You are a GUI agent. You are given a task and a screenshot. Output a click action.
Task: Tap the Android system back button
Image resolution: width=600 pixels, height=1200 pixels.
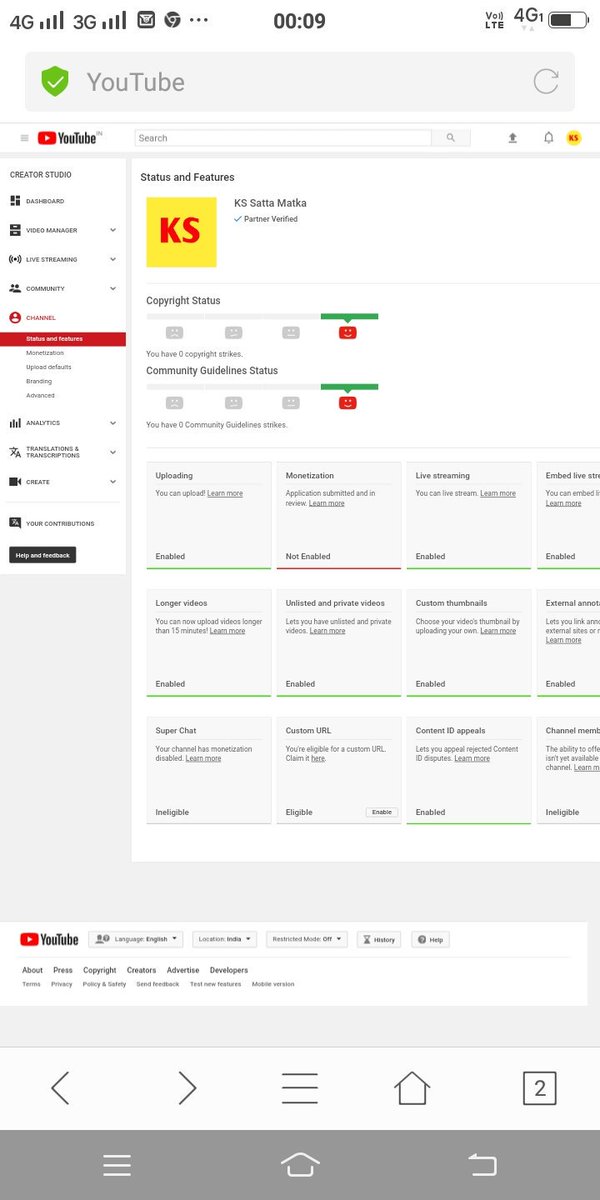point(482,1165)
